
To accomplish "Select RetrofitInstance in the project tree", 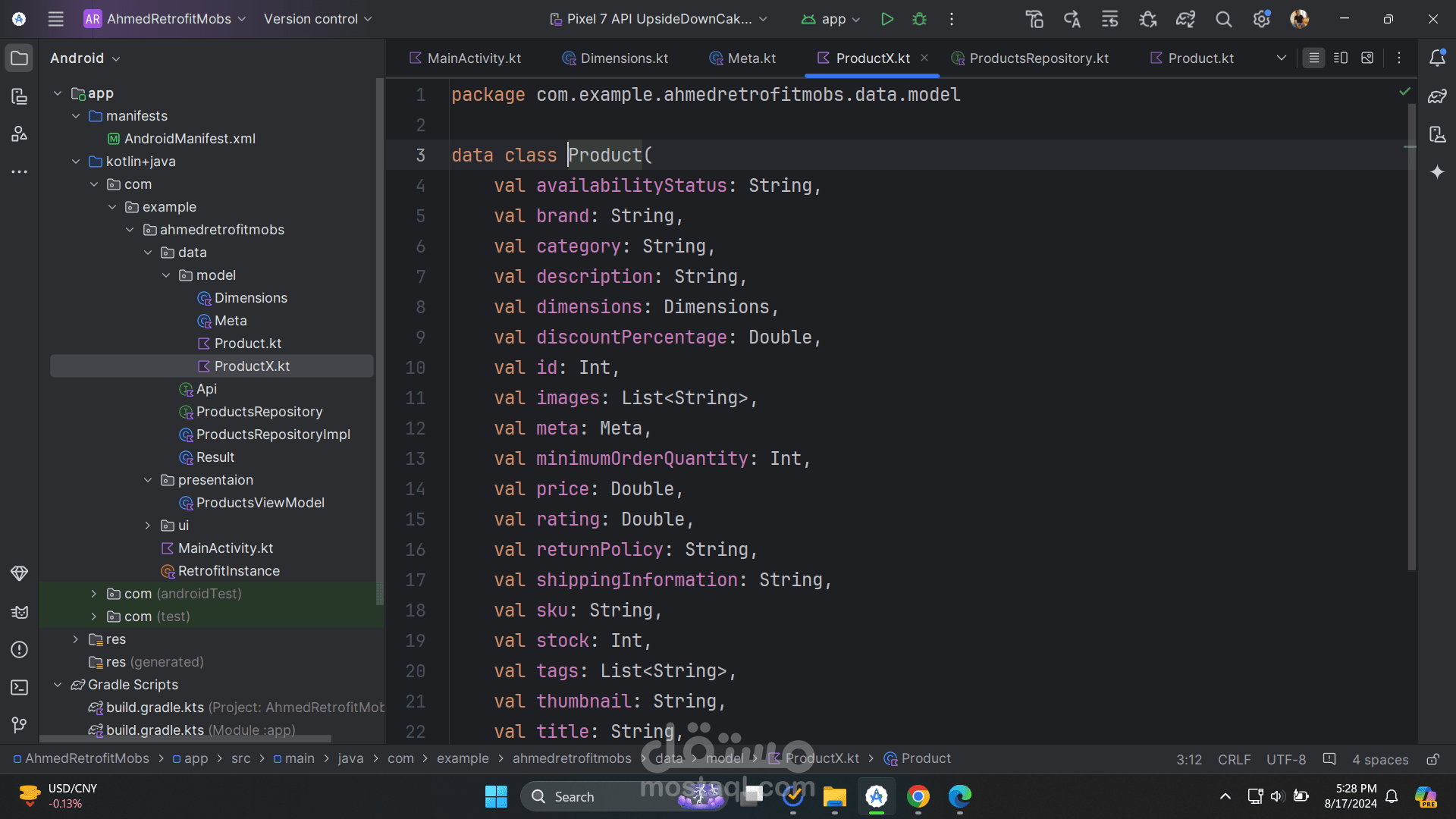I will coord(228,571).
